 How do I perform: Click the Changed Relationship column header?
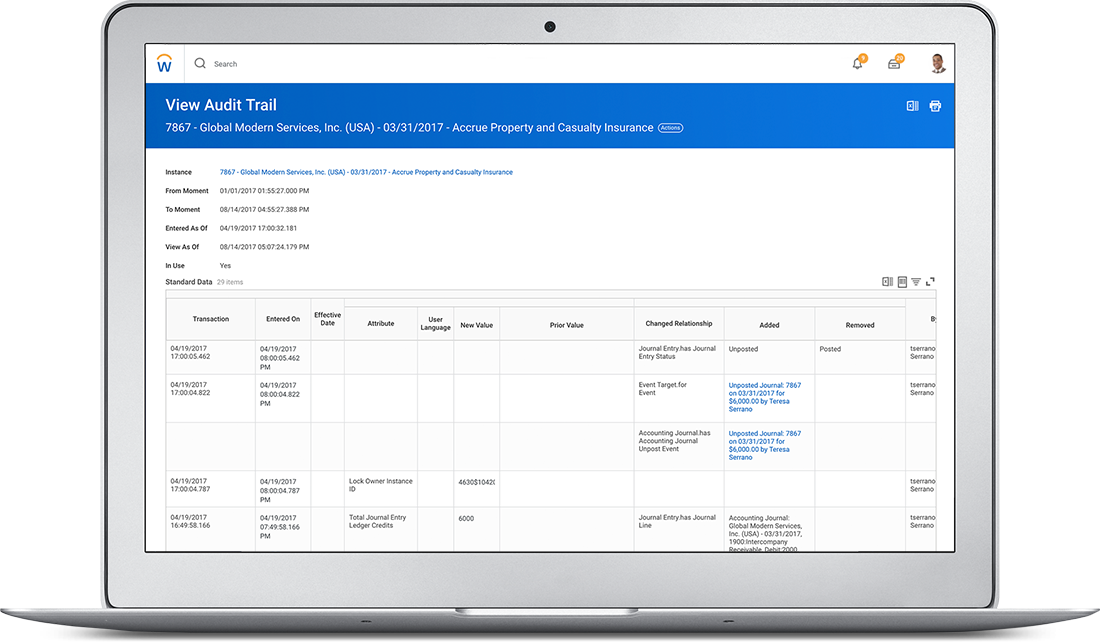tap(679, 323)
